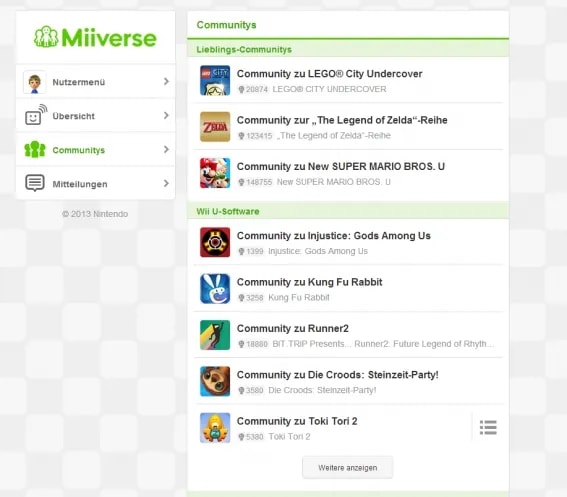The width and height of the screenshot is (567, 497).
Task: Click the Mii avatar in Nutzermenü
Action: 35,82
